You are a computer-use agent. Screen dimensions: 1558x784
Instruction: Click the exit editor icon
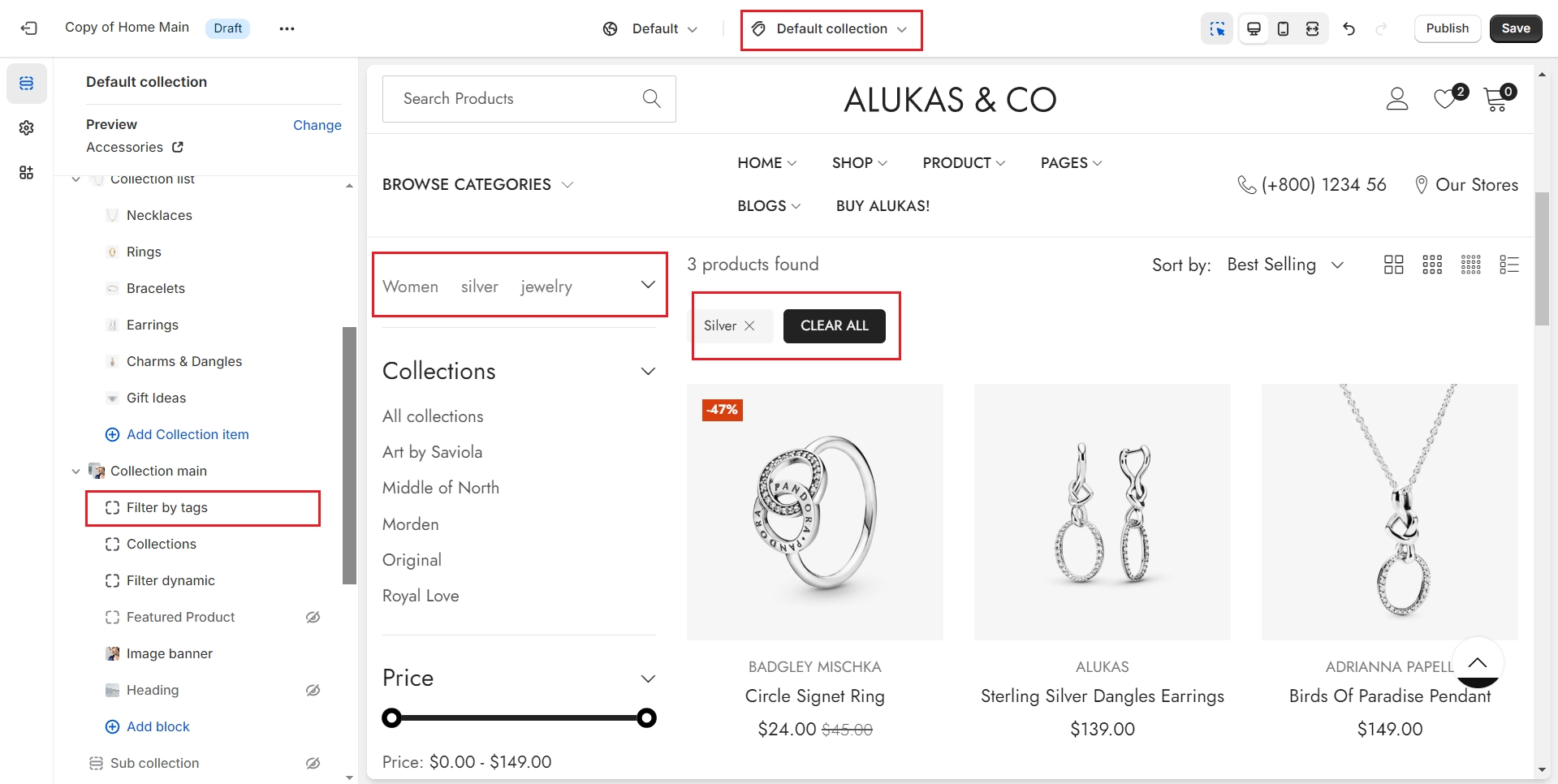pos(29,28)
